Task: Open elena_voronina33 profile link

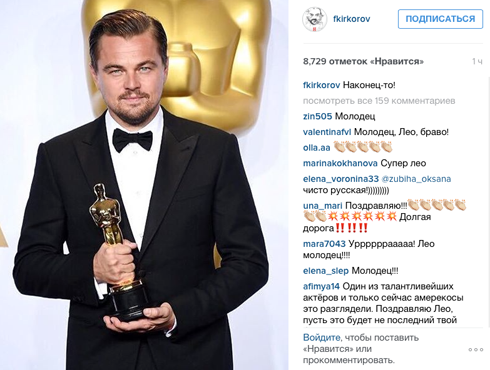Action: coord(341,179)
